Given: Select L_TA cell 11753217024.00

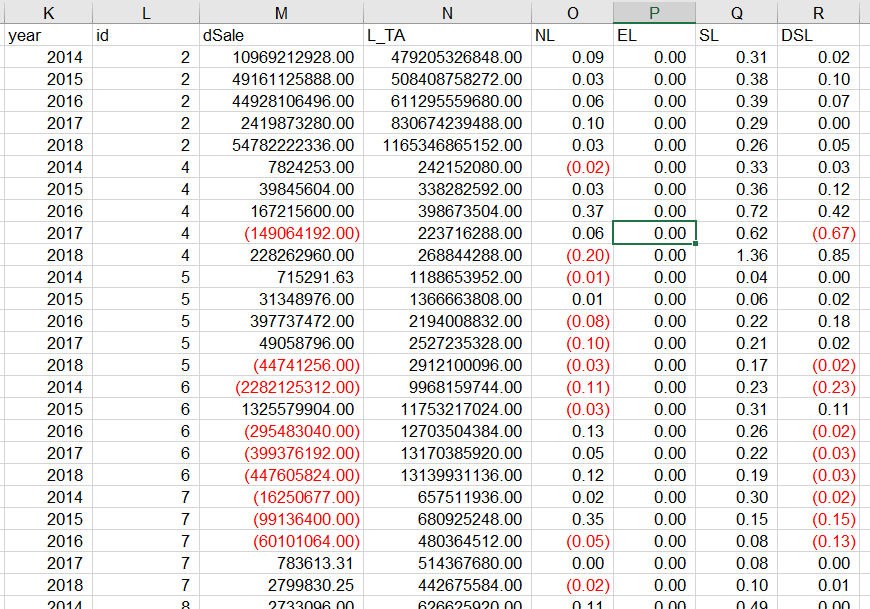Looking at the screenshot, I should tap(447, 409).
